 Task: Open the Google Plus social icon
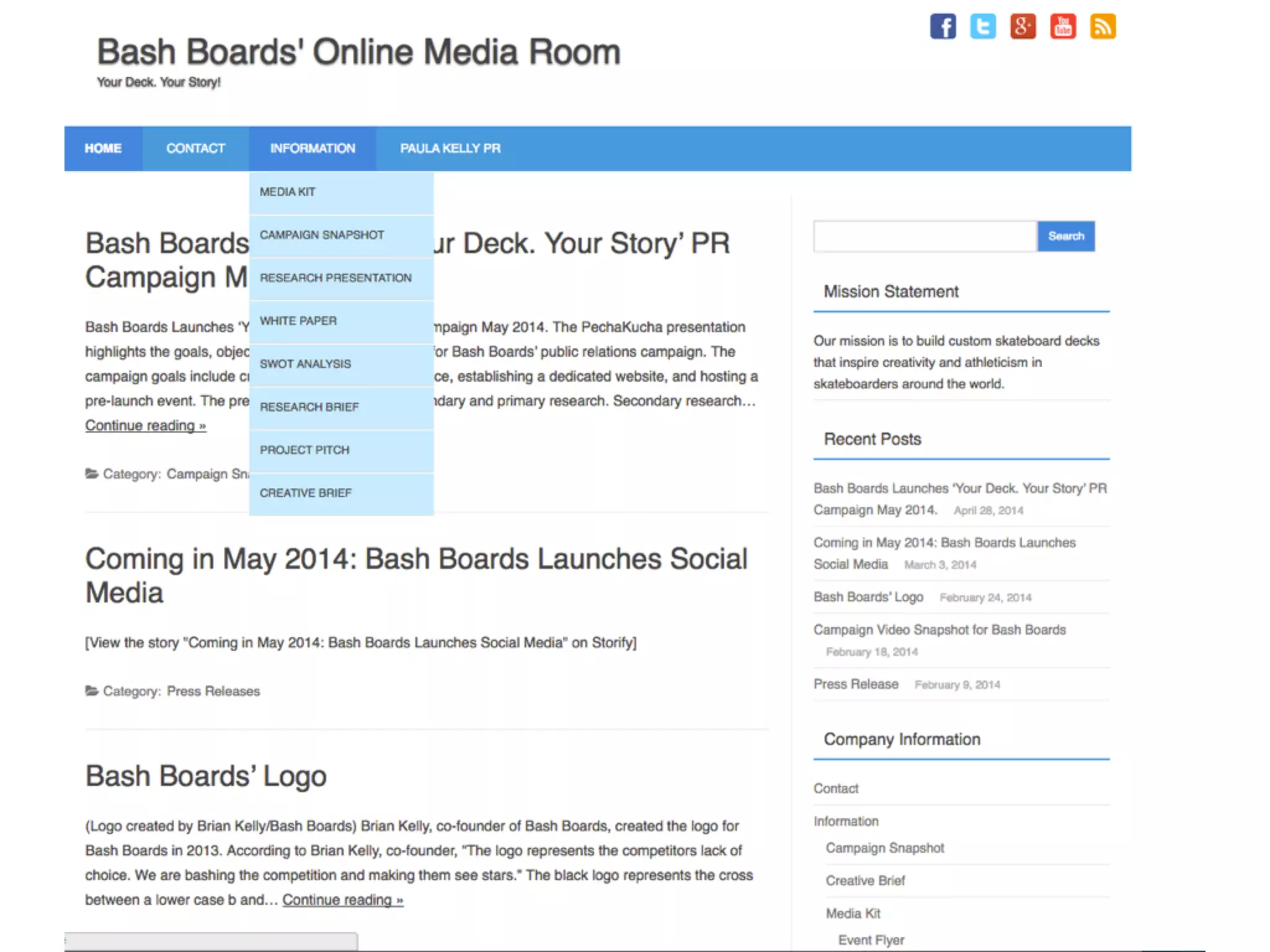1023,27
